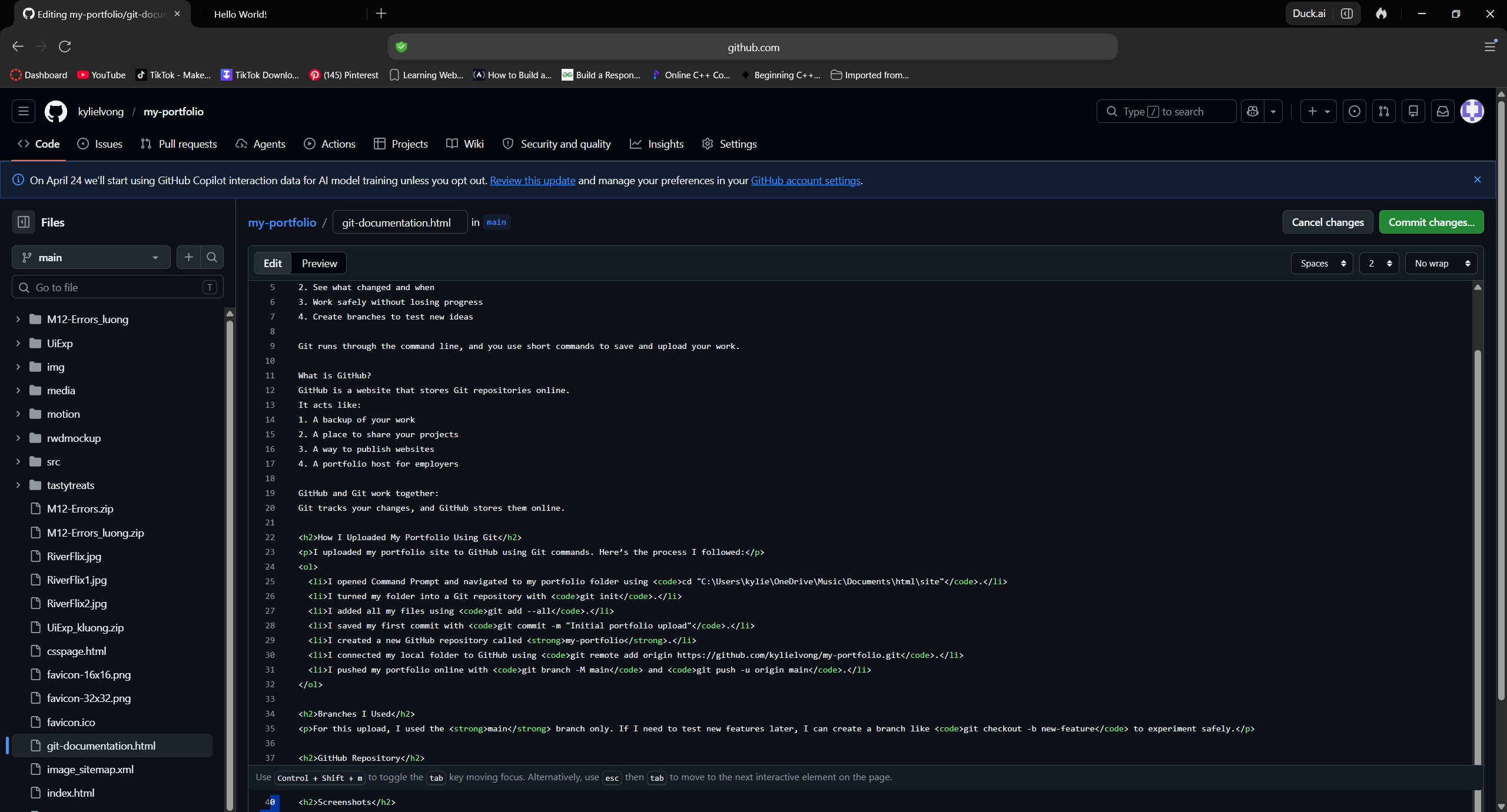1507x812 pixels.
Task: Open the Spaces indent mode dropdown
Action: tap(1322, 263)
